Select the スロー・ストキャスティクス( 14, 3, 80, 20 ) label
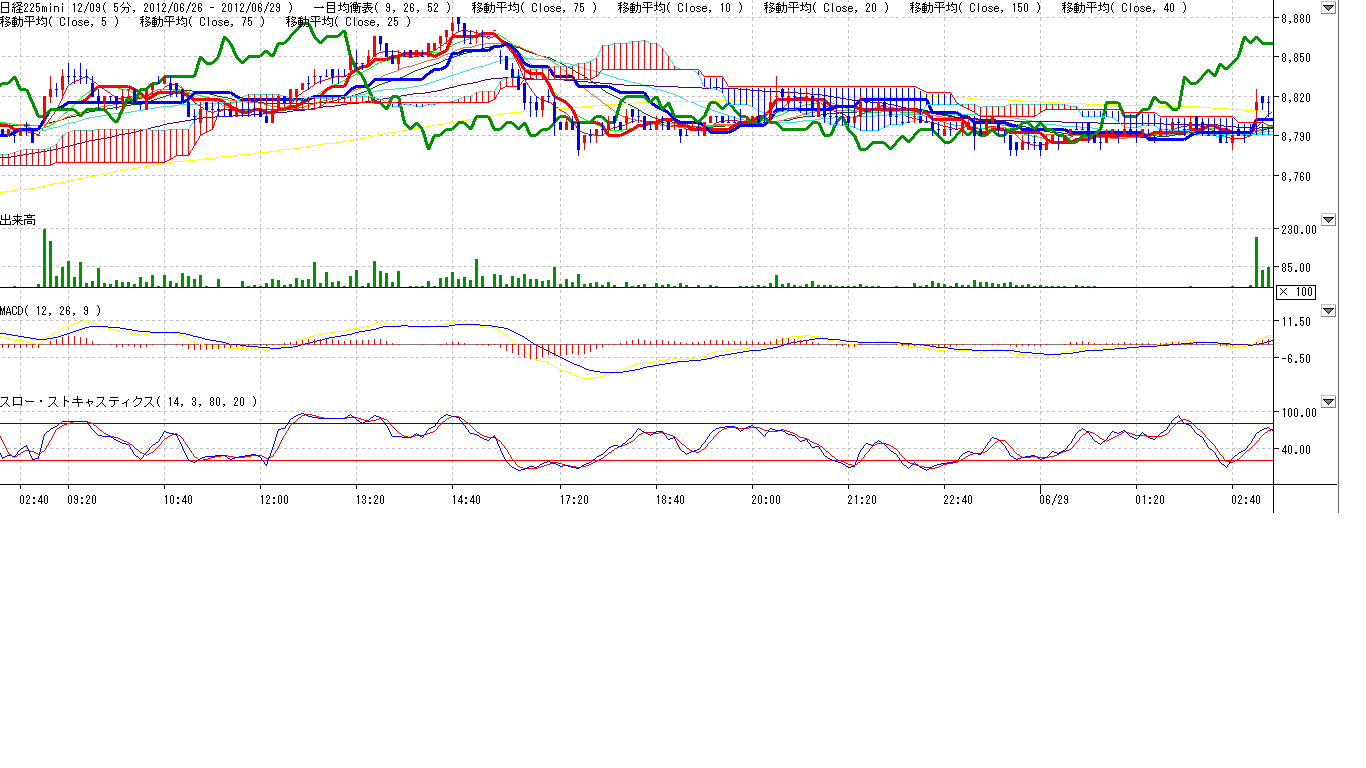1366x768 pixels. click(x=129, y=401)
